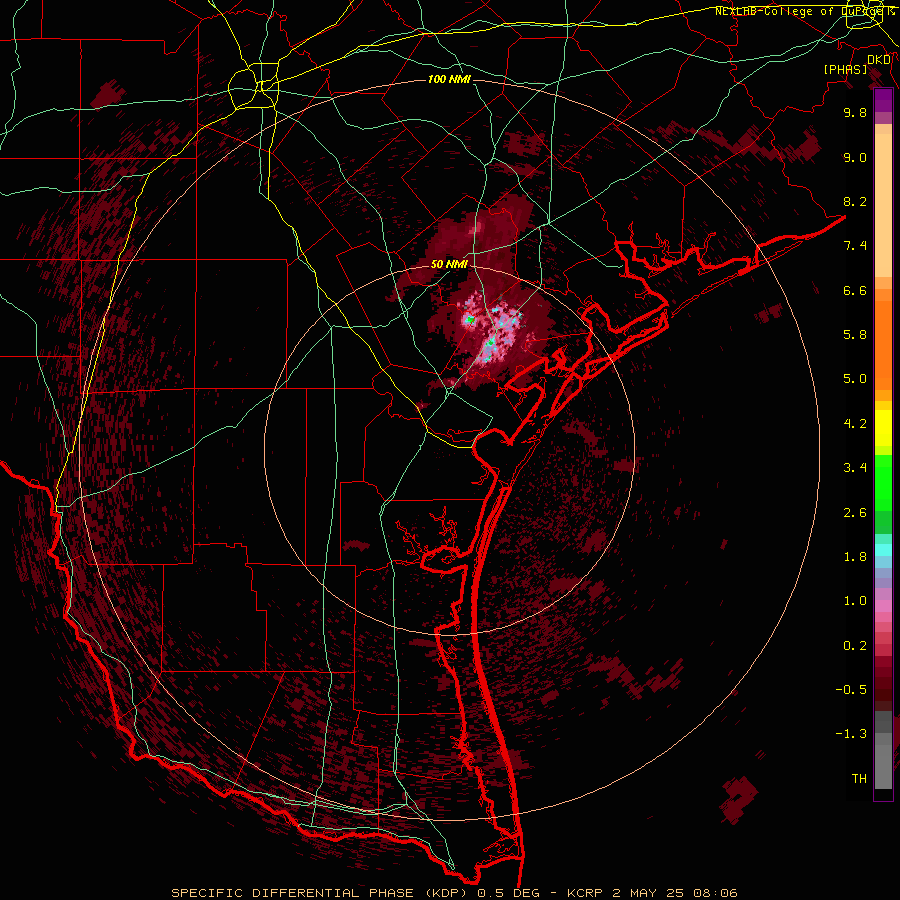This screenshot has width=900, height=900.
Task: Click the 9.8 value on color scale
Action: (855, 112)
